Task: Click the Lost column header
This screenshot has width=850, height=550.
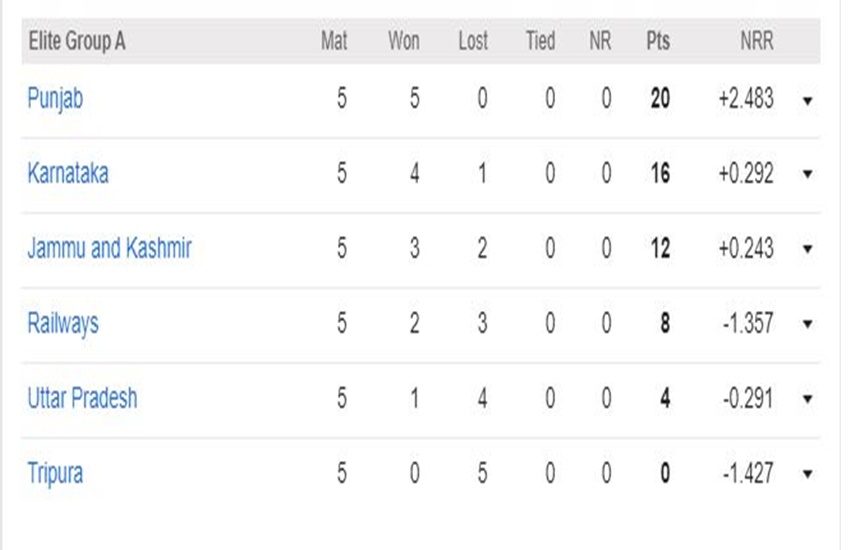Action: coord(473,41)
